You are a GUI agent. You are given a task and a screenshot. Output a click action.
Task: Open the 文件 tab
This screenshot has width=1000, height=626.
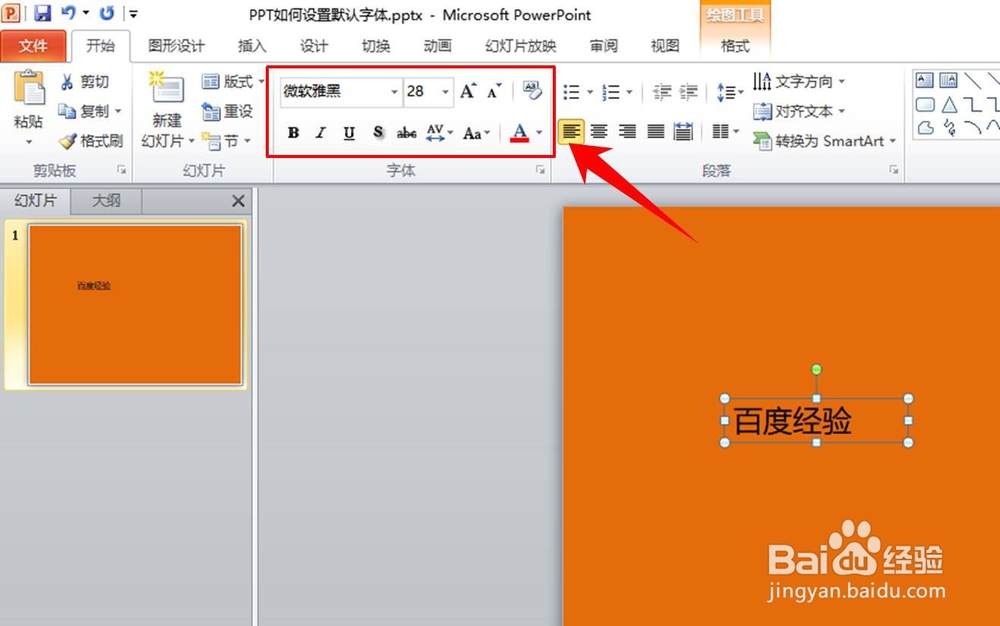33,46
